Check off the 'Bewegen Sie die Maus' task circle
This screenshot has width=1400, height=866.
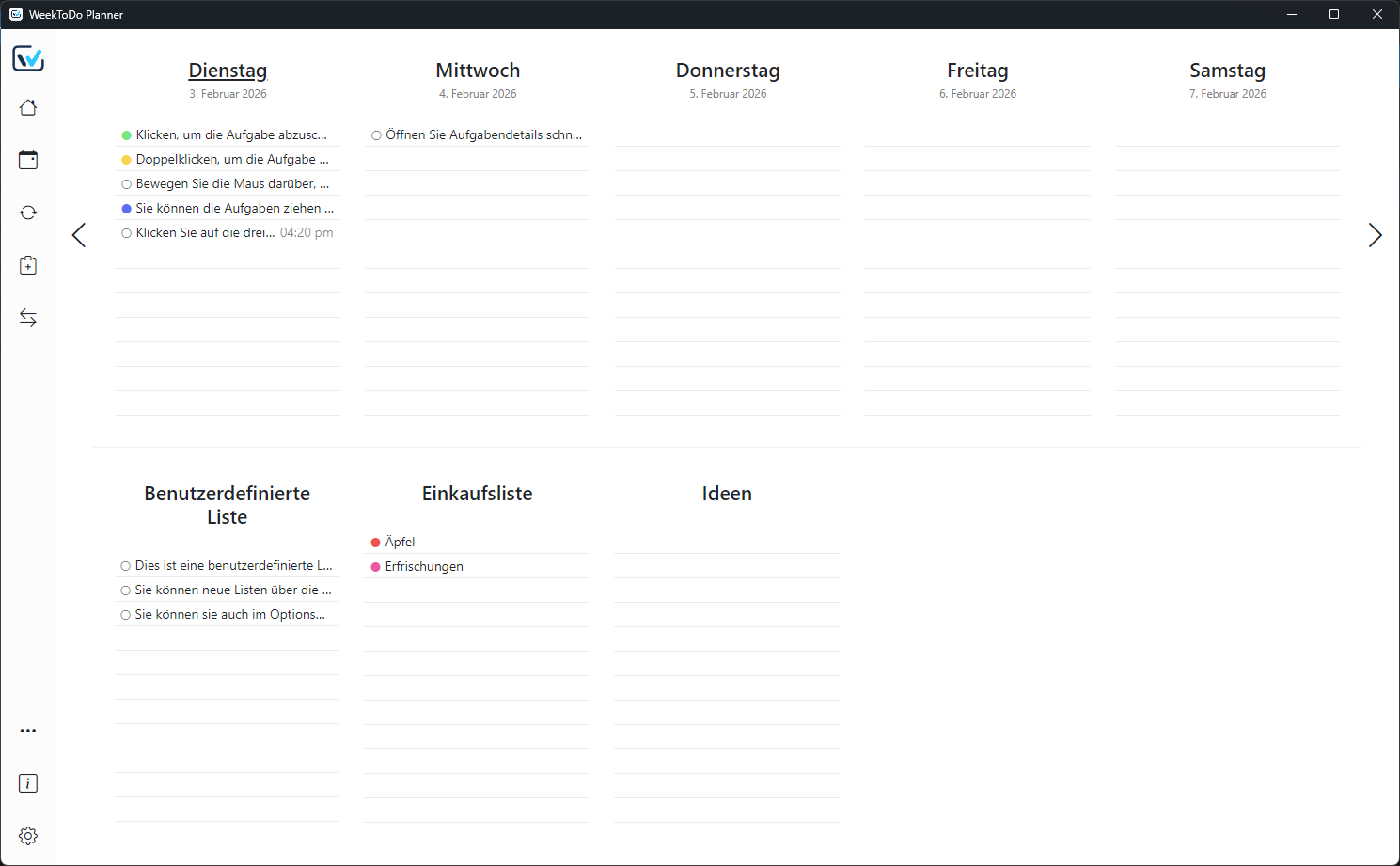(126, 184)
